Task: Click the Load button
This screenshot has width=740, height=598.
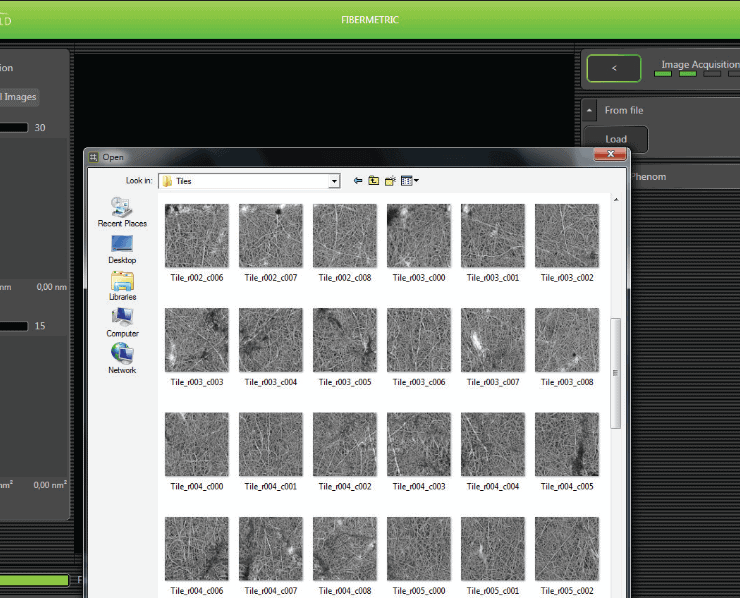Action: click(616, 139)
